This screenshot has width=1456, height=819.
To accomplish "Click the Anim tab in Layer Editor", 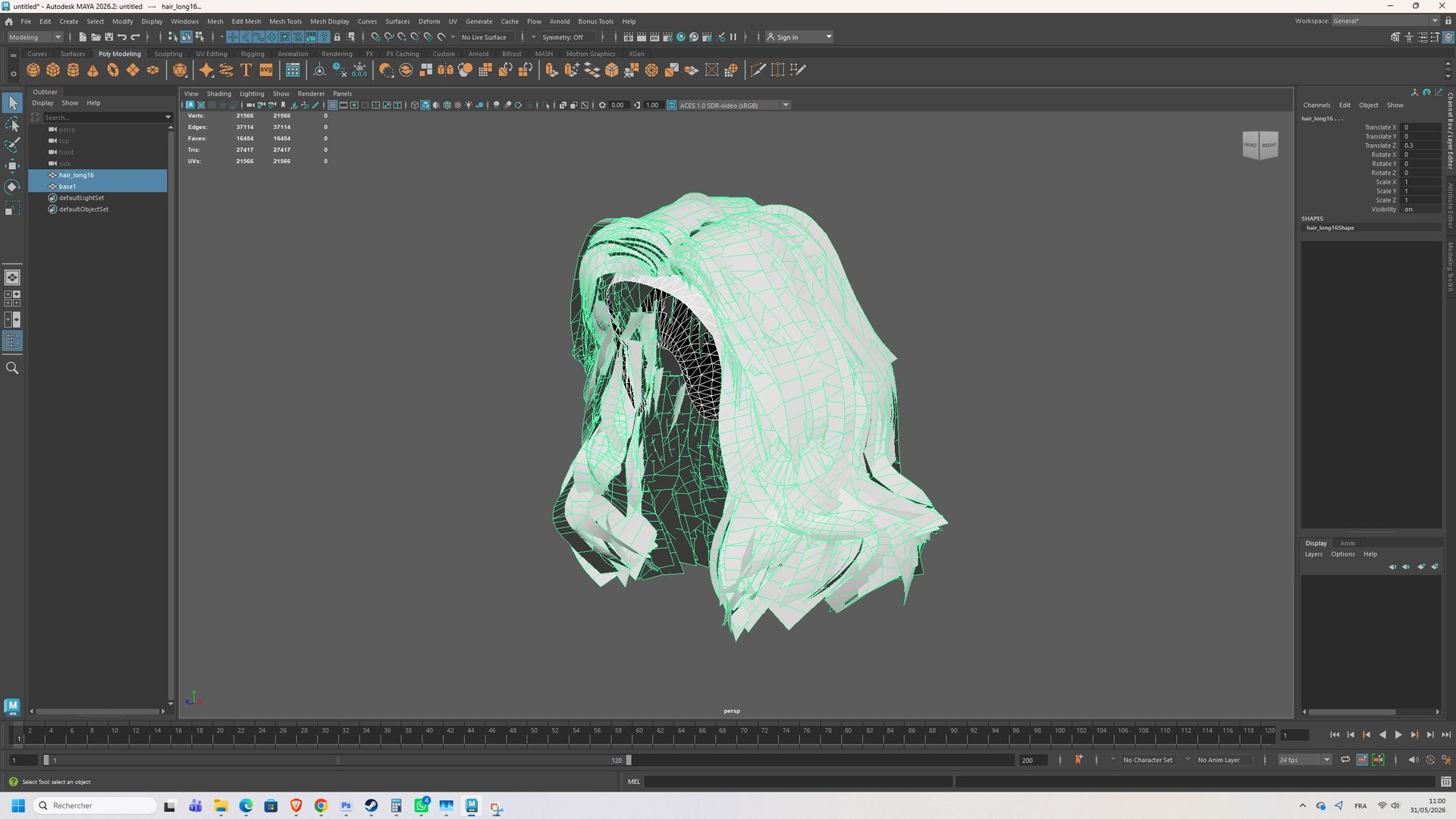I will click(x=1347, y=543).
